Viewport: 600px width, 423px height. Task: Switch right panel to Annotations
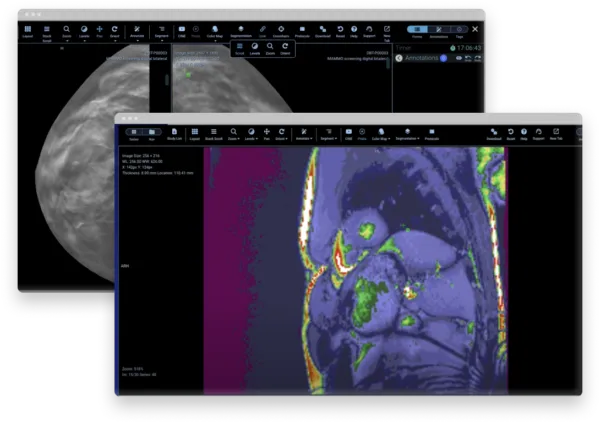pos(439,29)
